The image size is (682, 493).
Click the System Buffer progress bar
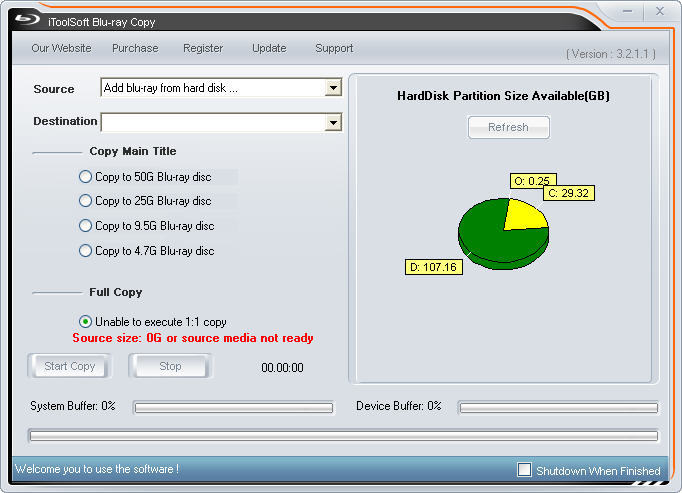coord(234,408)
